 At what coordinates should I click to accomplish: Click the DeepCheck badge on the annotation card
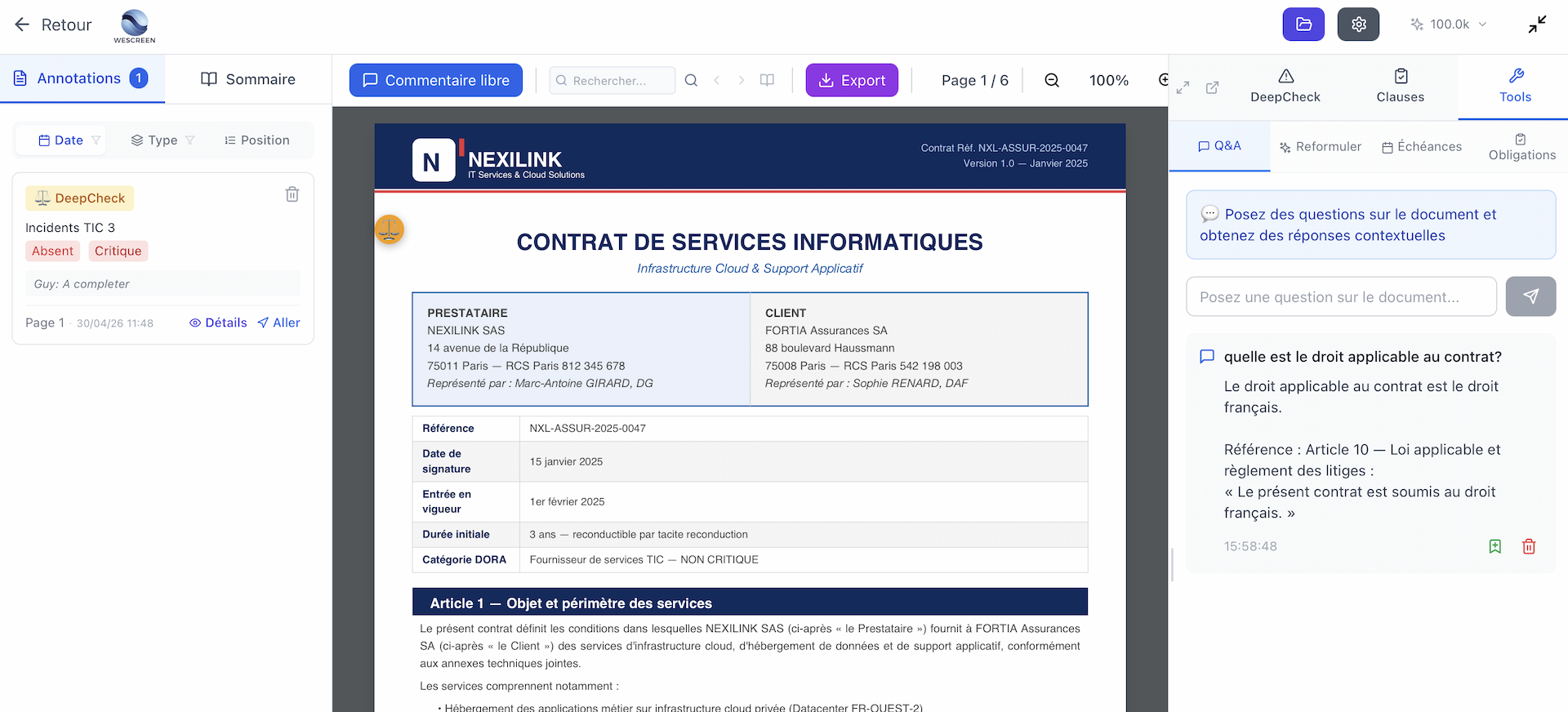pyautogui.click(x=80, y=198)
